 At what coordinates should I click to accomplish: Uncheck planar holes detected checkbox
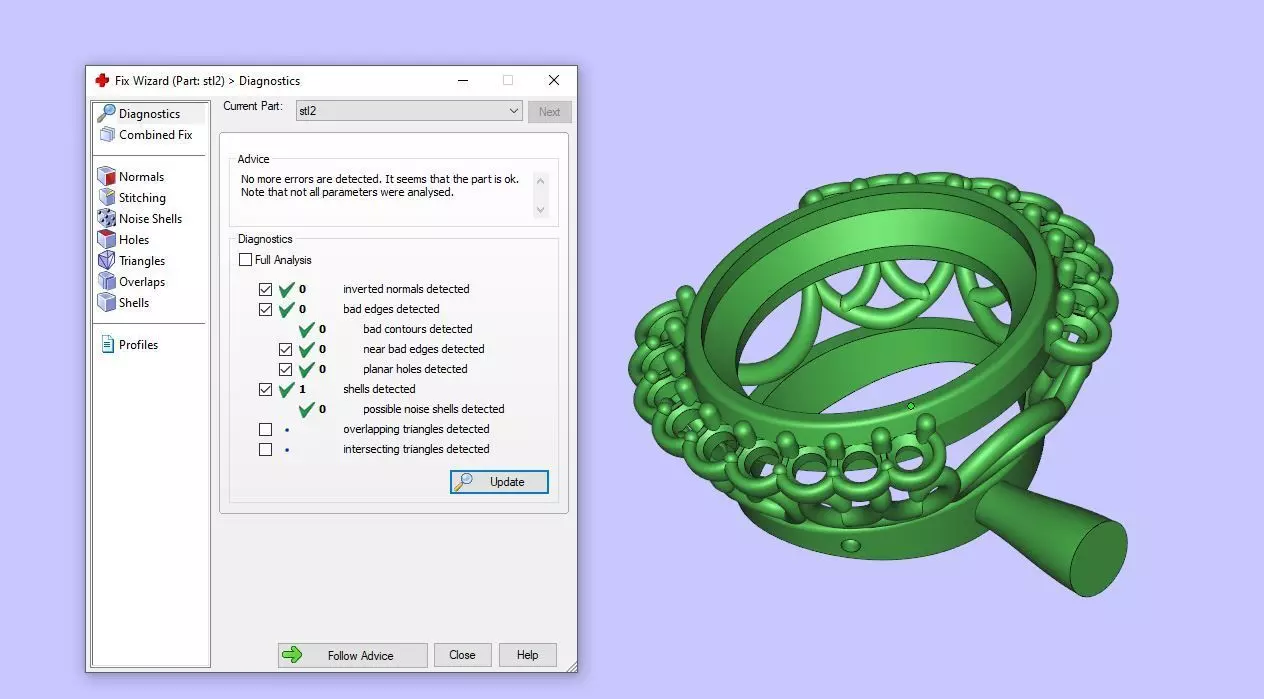click(x=285, y=369)
